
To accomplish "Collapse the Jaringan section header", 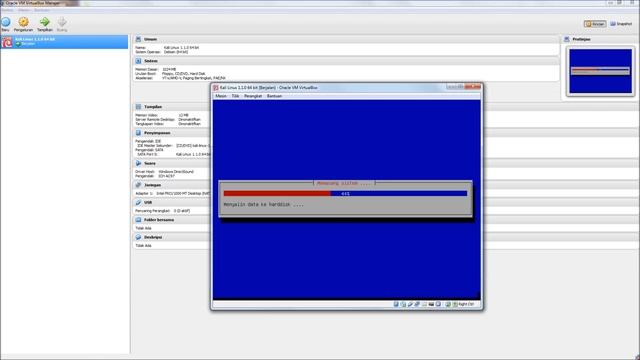I will [x=152, y=185].
